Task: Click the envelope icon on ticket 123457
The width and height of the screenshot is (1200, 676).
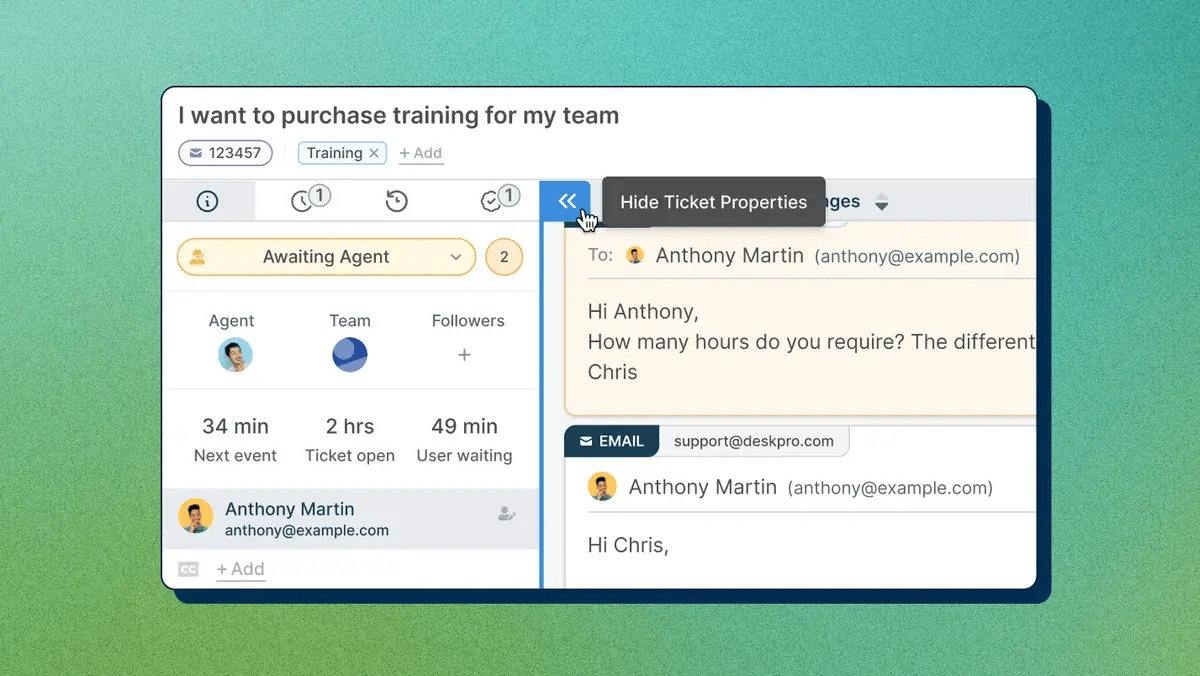Action: tap(194, 153)
